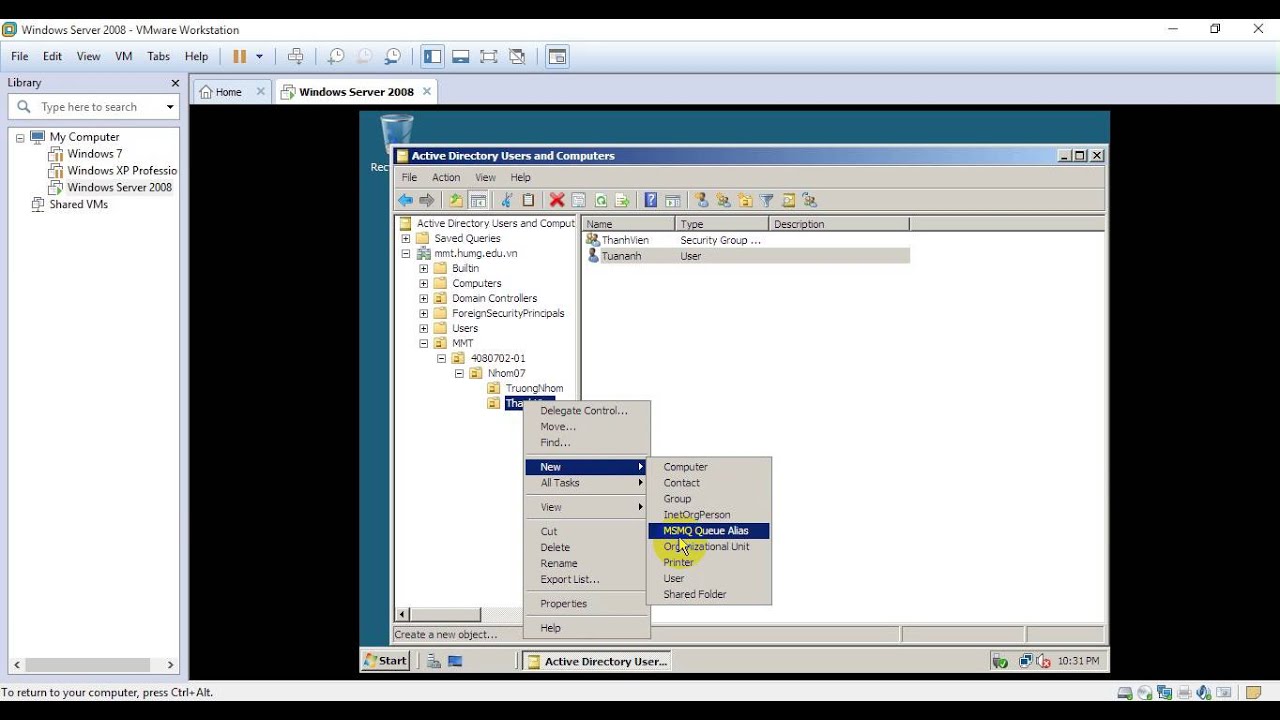
Task: Collapse mmt.humg.edu.vn domain node
Action: pyautogui.click(x=405, y=254)
